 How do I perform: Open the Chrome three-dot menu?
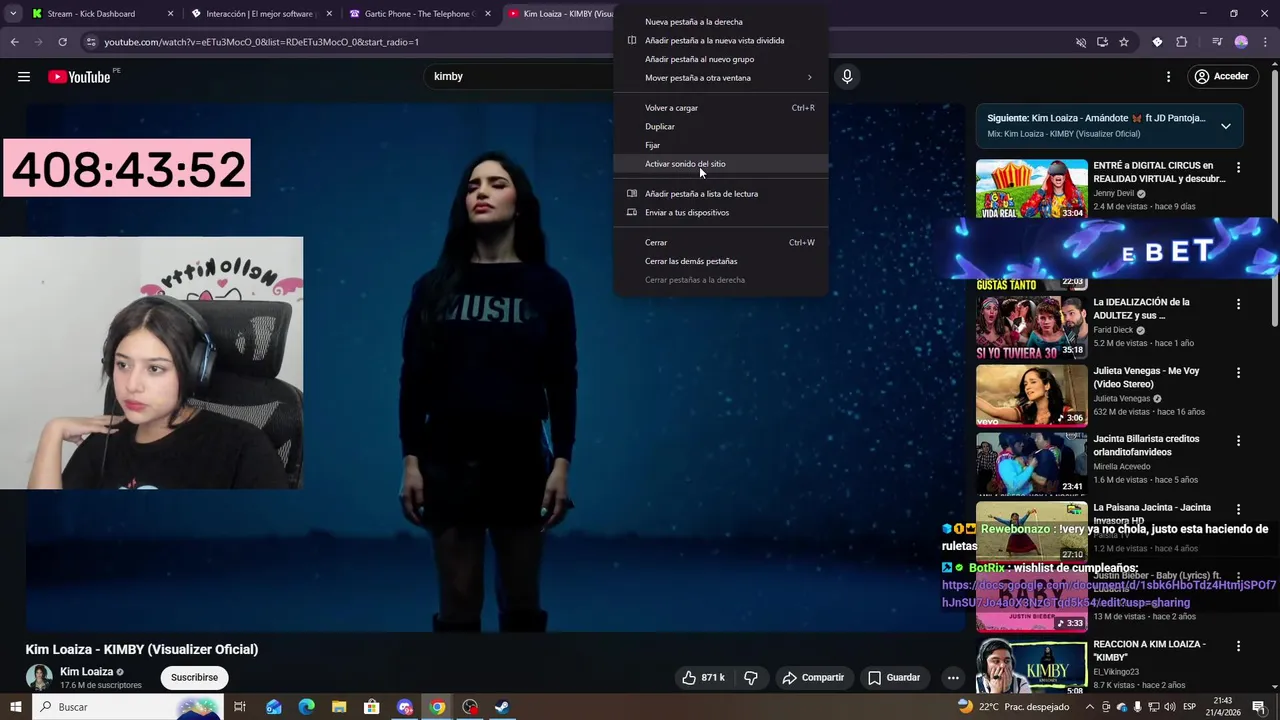(1264, 42)
